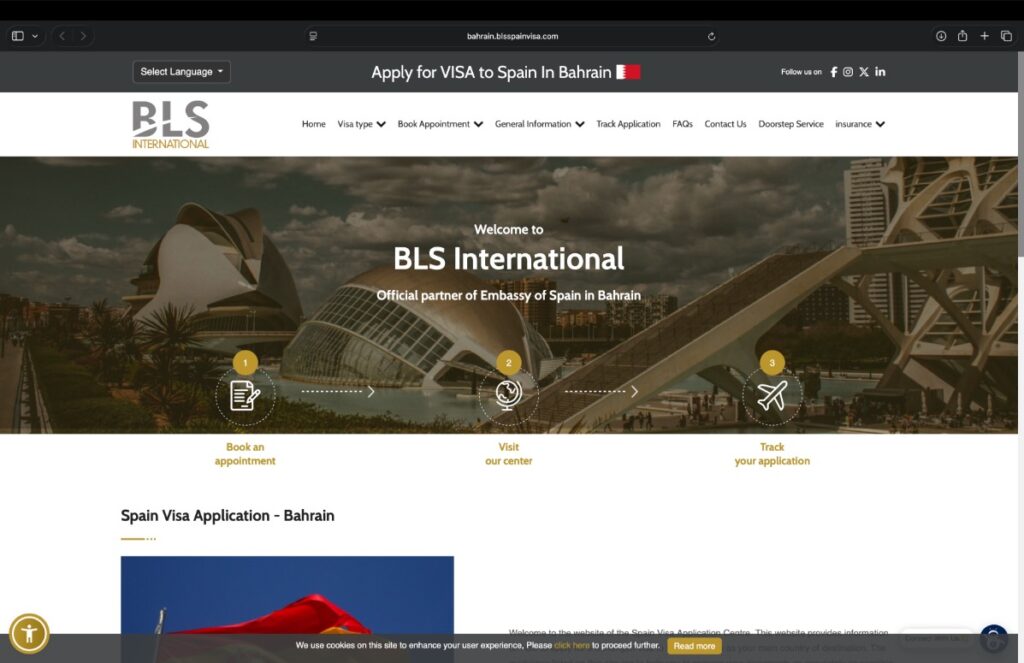
Task: Go forward with the Safari forward arrow
Action: 83,36
